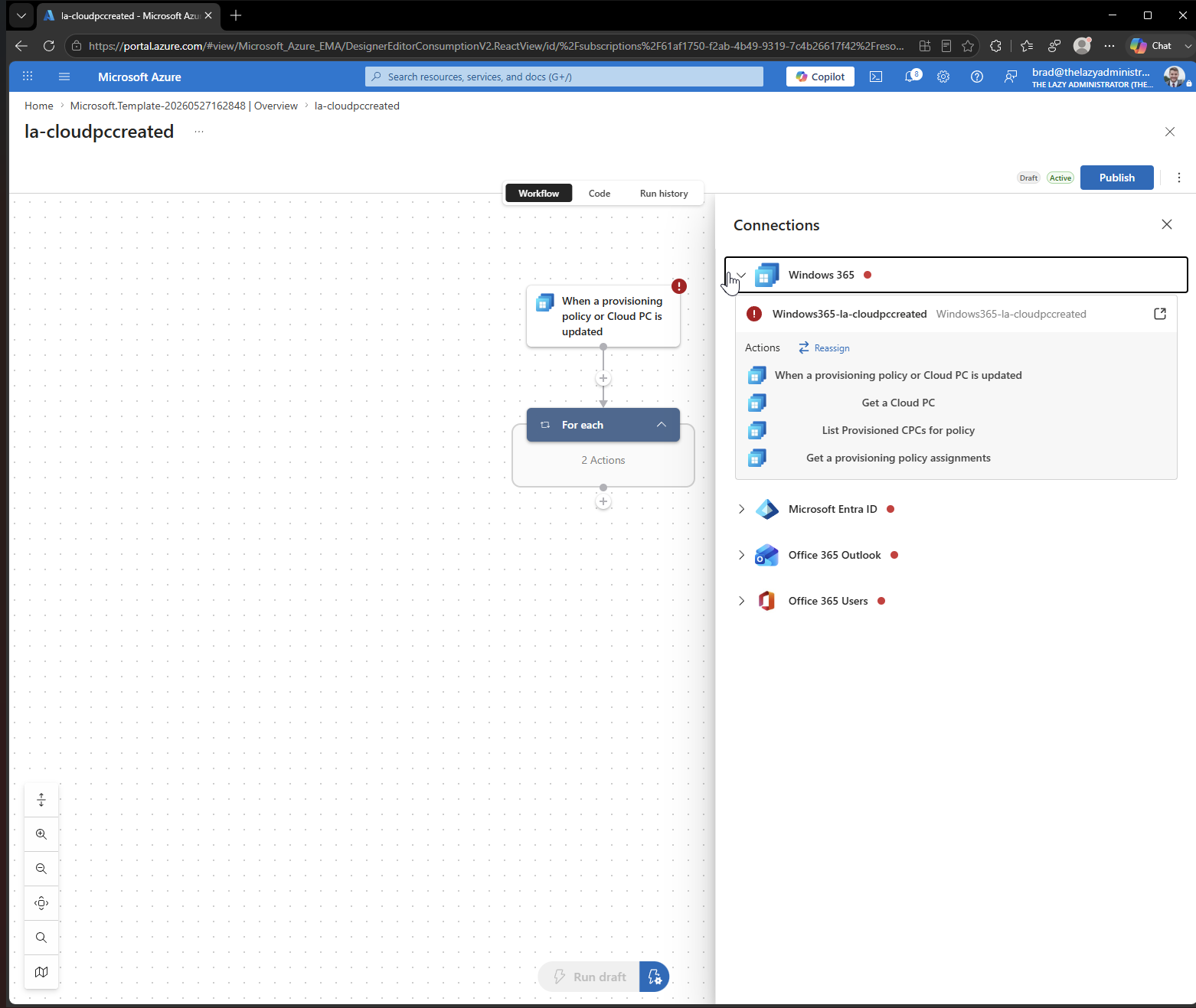This screenshot has width=1196, height=1008.
Task: Search the workflow canvas
Action: click(x=41, y=938)
